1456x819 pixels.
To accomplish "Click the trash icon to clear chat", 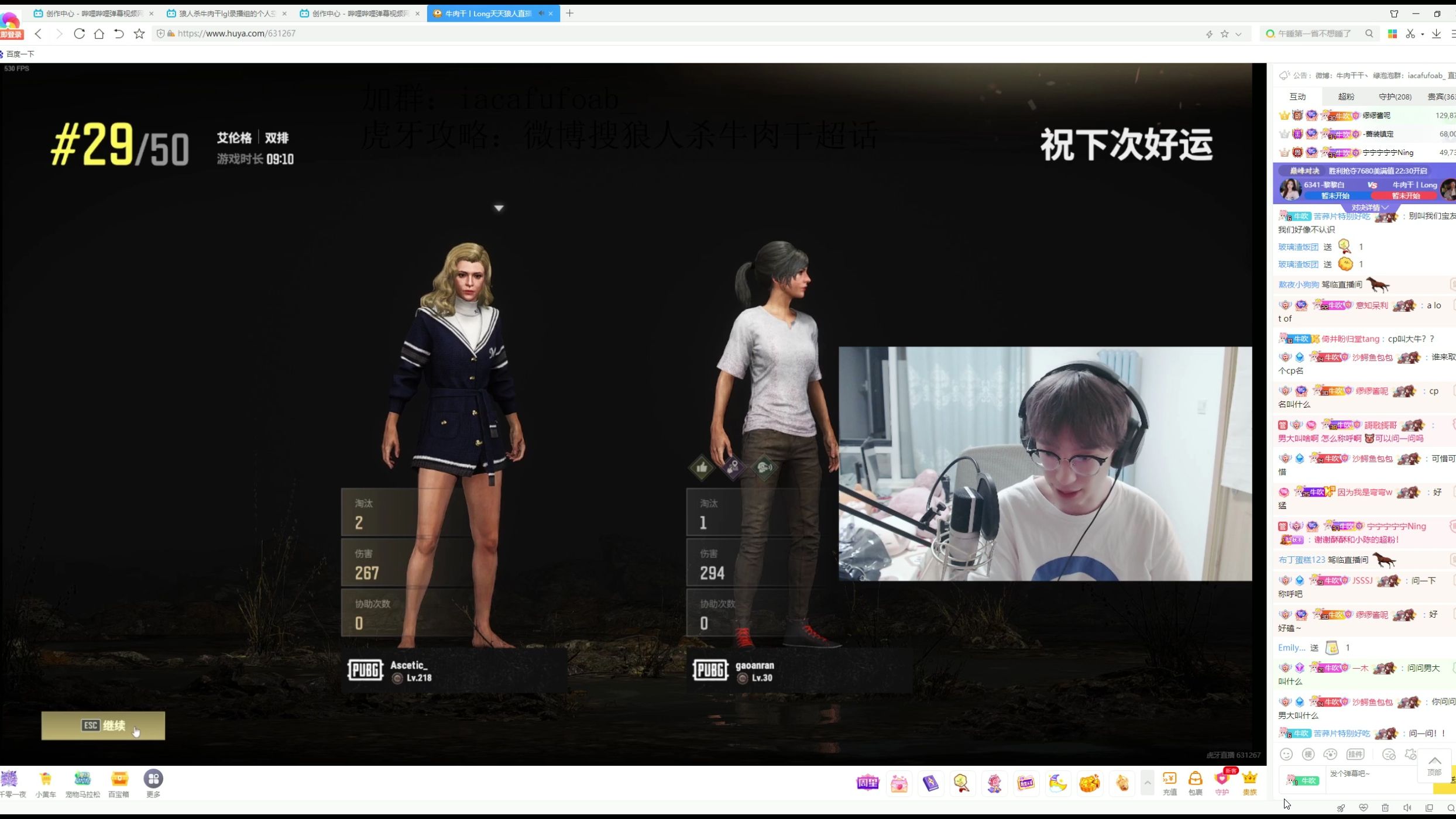I will (1385, 808).
